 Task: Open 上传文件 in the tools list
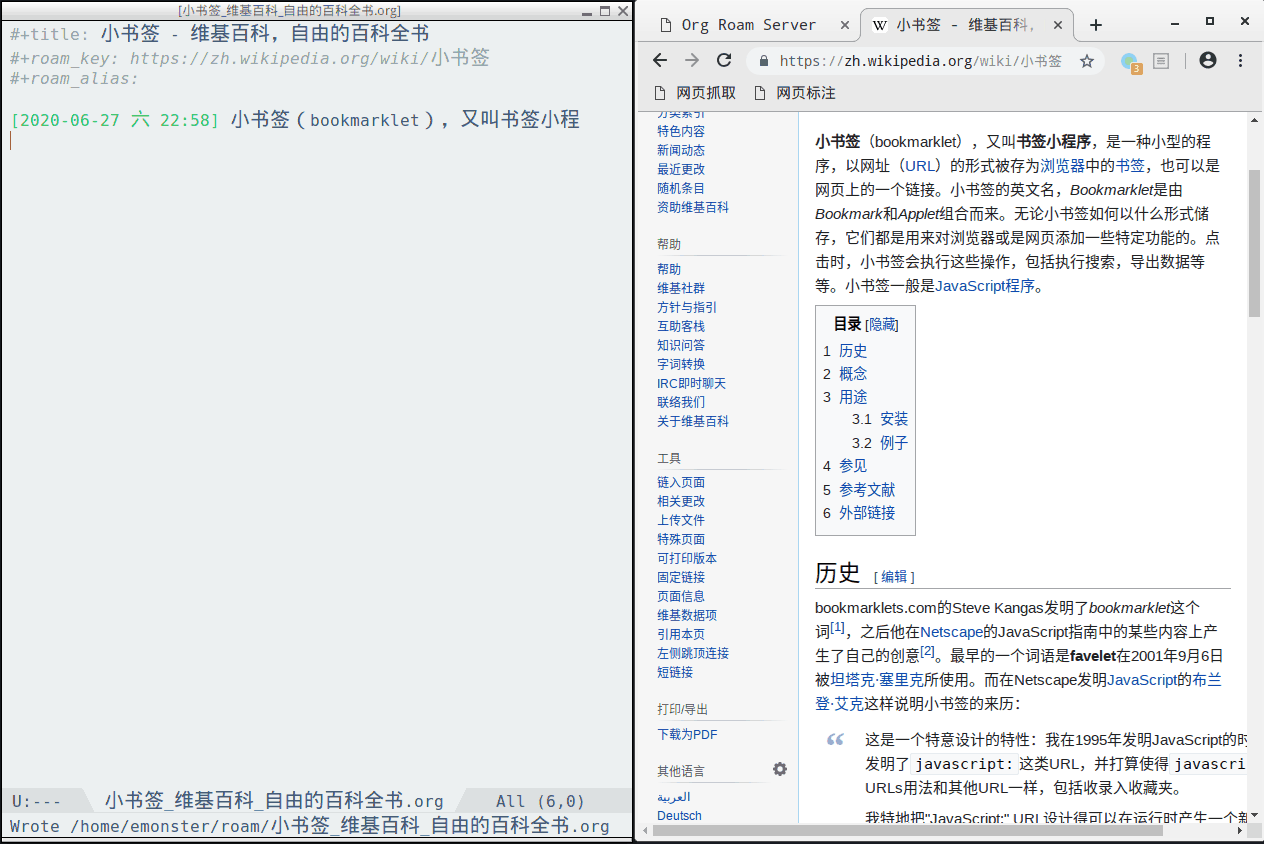click(681, 520)
